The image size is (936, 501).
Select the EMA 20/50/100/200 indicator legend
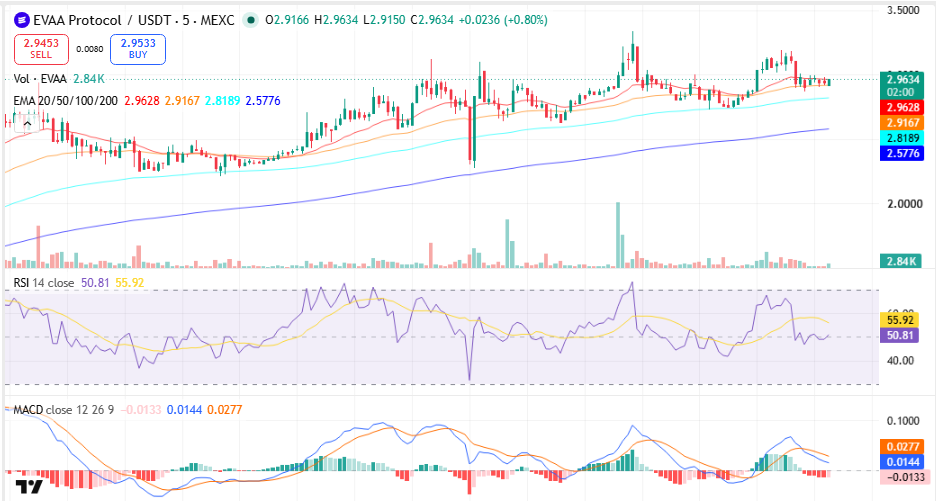pyautogui.click(x=66, y=100)
